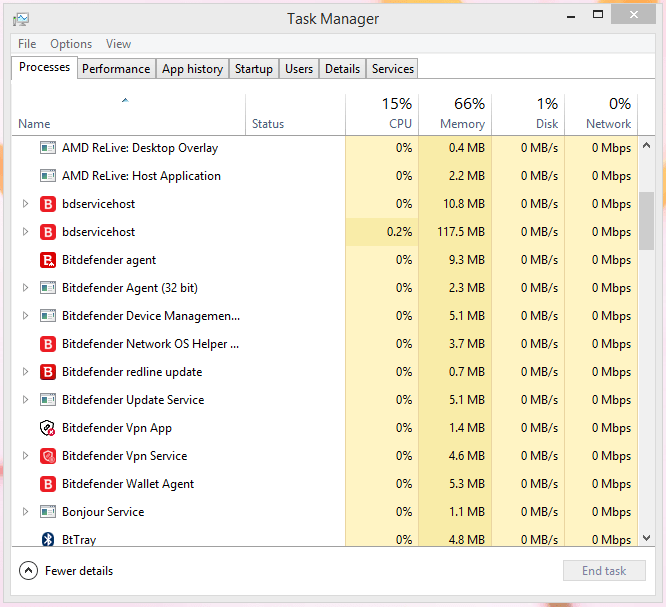The width and height of the screenshot is (666, 607).
Task: Sort by the Status column header
Action: point(295,115)
